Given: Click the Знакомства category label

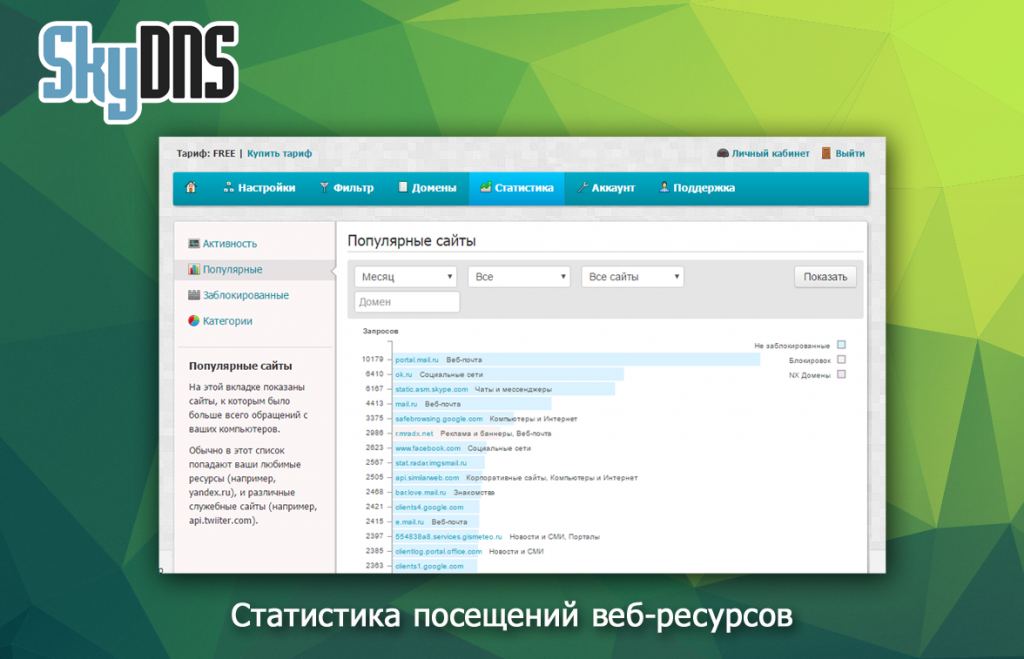Looking at the screenshot, I should click(x=474, y=492).
